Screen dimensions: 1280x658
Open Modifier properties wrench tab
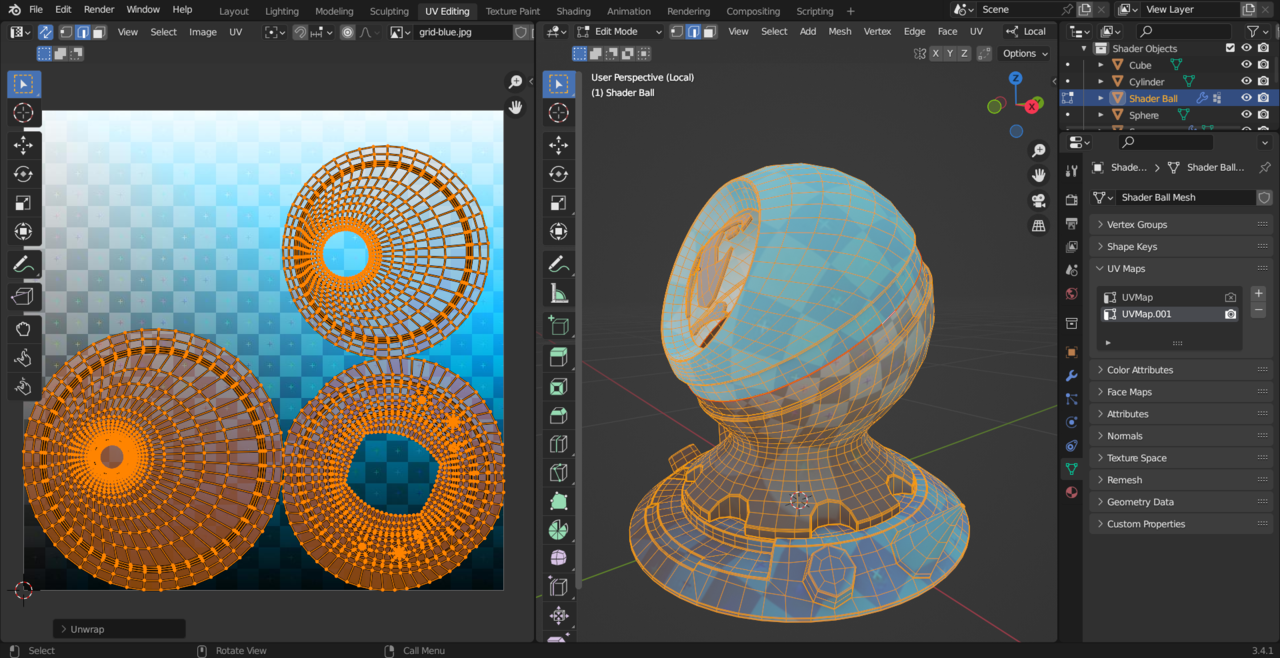[x=1072, y=376]
